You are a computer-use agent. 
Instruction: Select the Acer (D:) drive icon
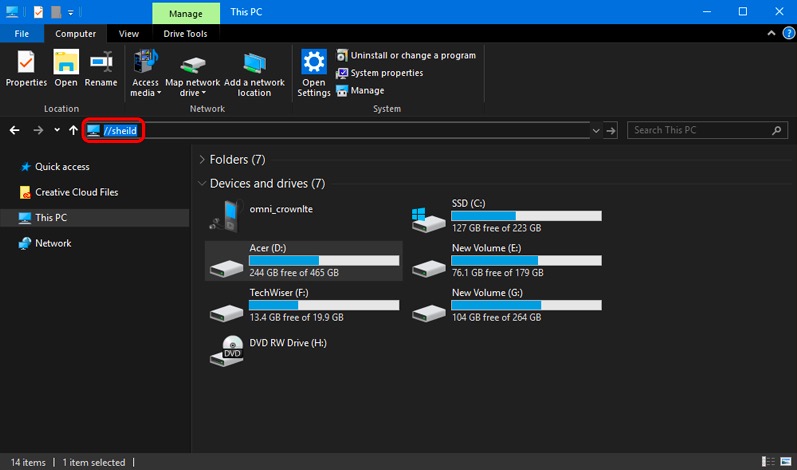coord(226,268)
